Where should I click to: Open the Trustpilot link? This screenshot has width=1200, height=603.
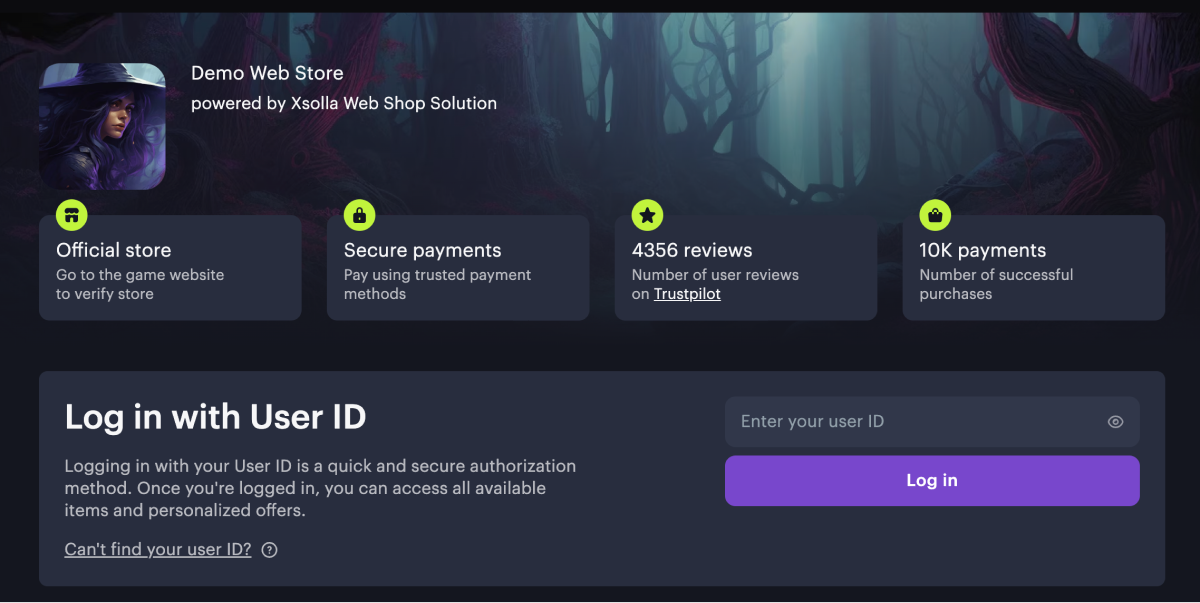[x=687, y=294]
